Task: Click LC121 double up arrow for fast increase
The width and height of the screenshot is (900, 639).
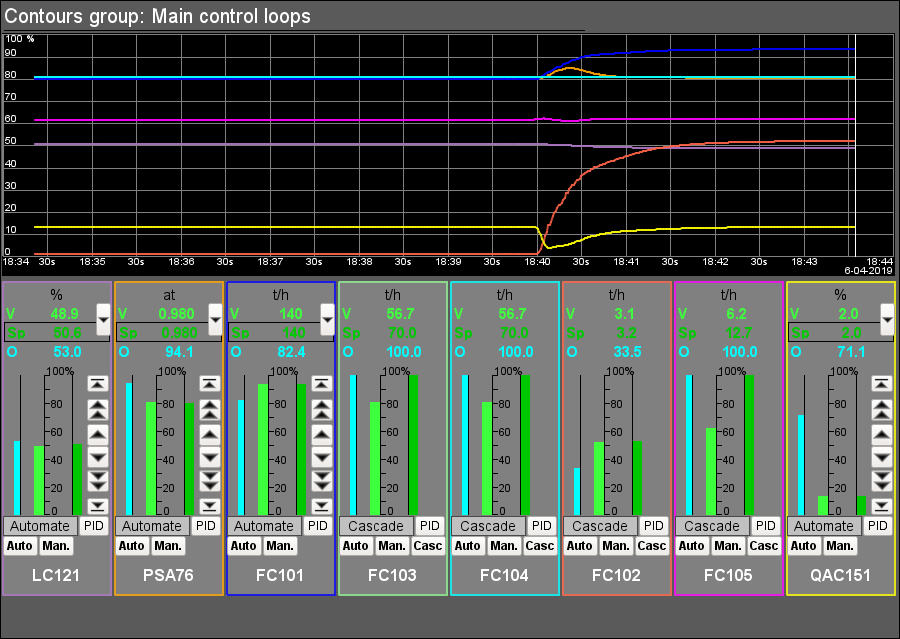Action: [x=98, y=410]
